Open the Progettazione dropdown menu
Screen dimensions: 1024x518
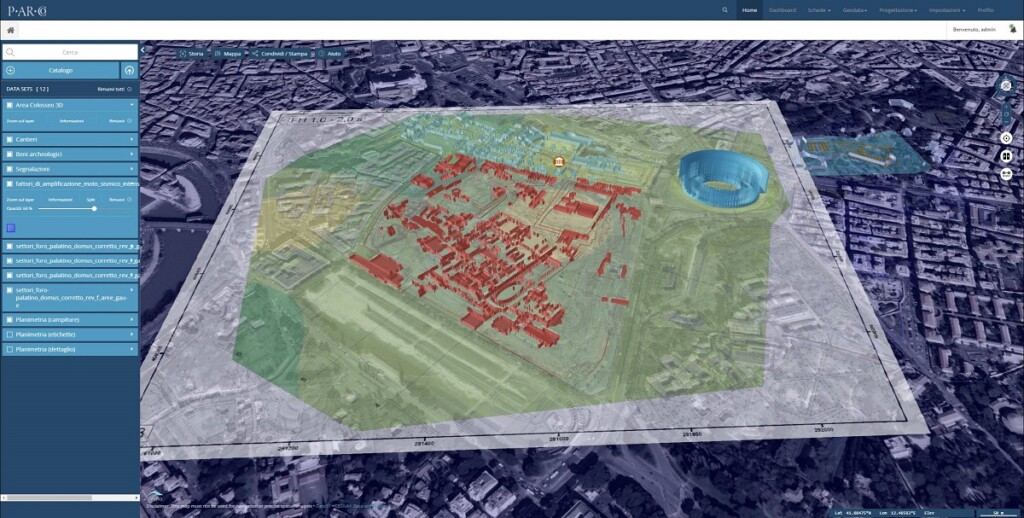tap(898, 10)
